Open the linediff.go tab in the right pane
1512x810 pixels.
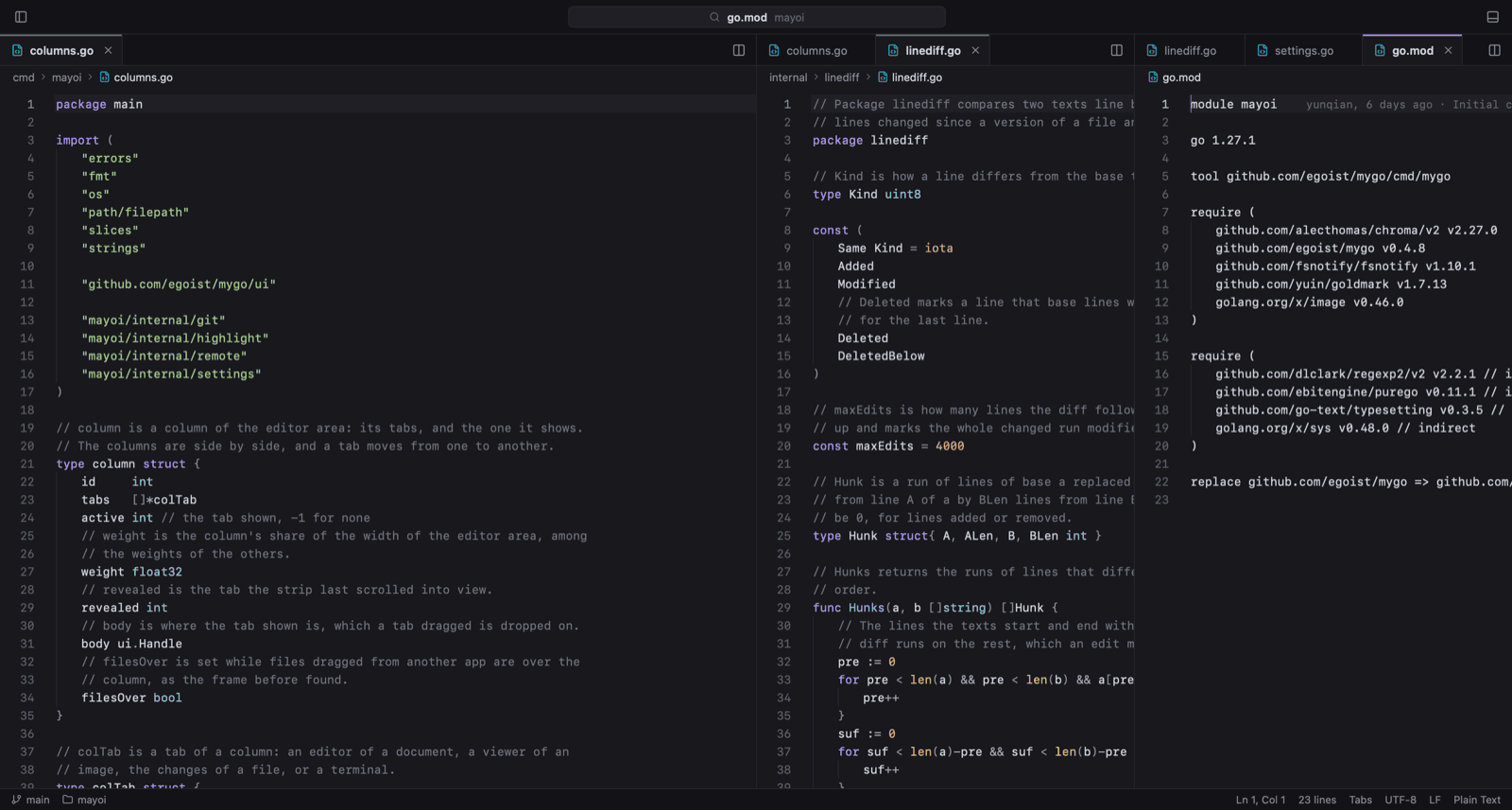point(1190,50)
